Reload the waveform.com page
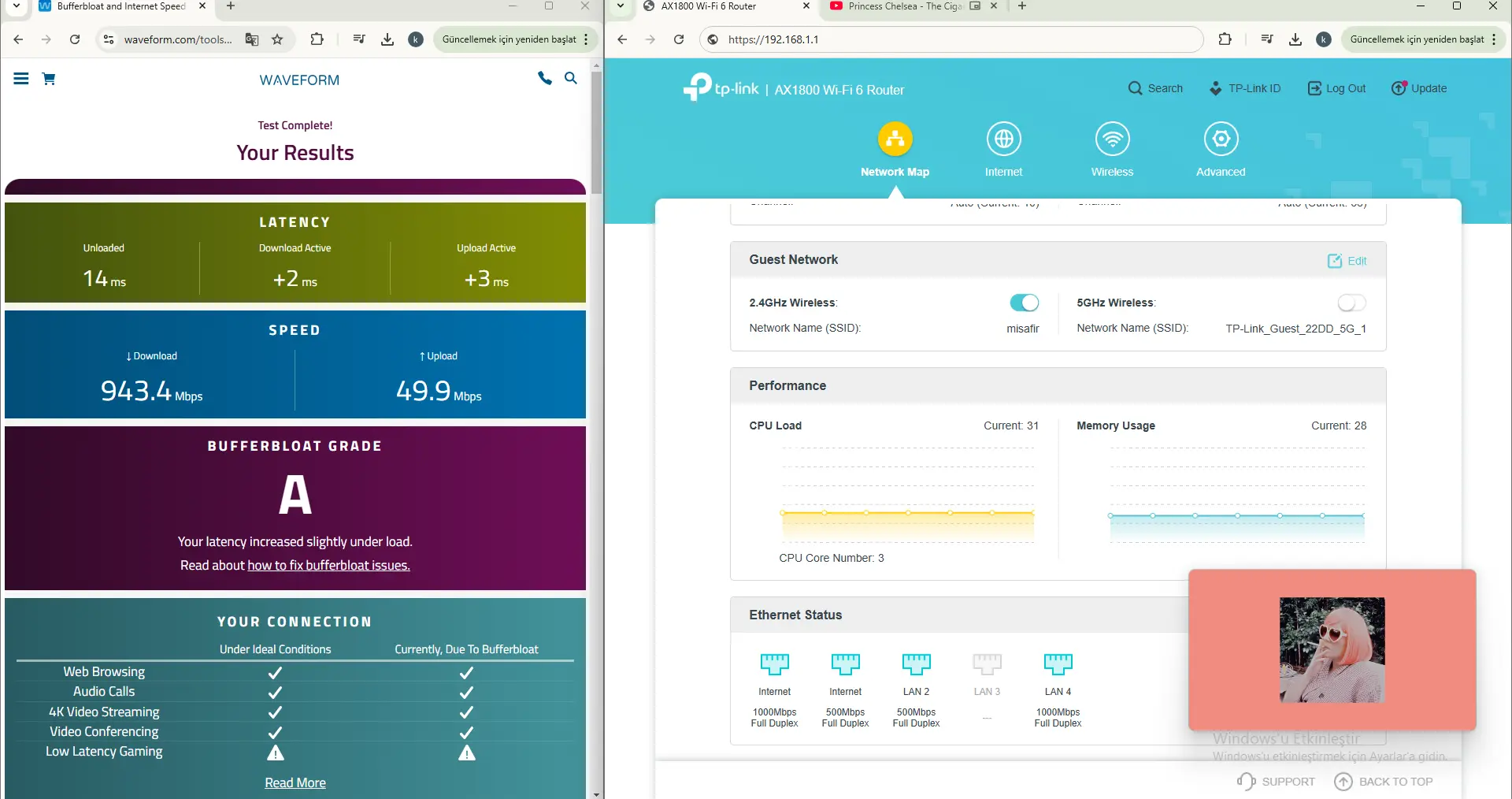The width and height of the screenshot is (1512, 799). (75, 39)
